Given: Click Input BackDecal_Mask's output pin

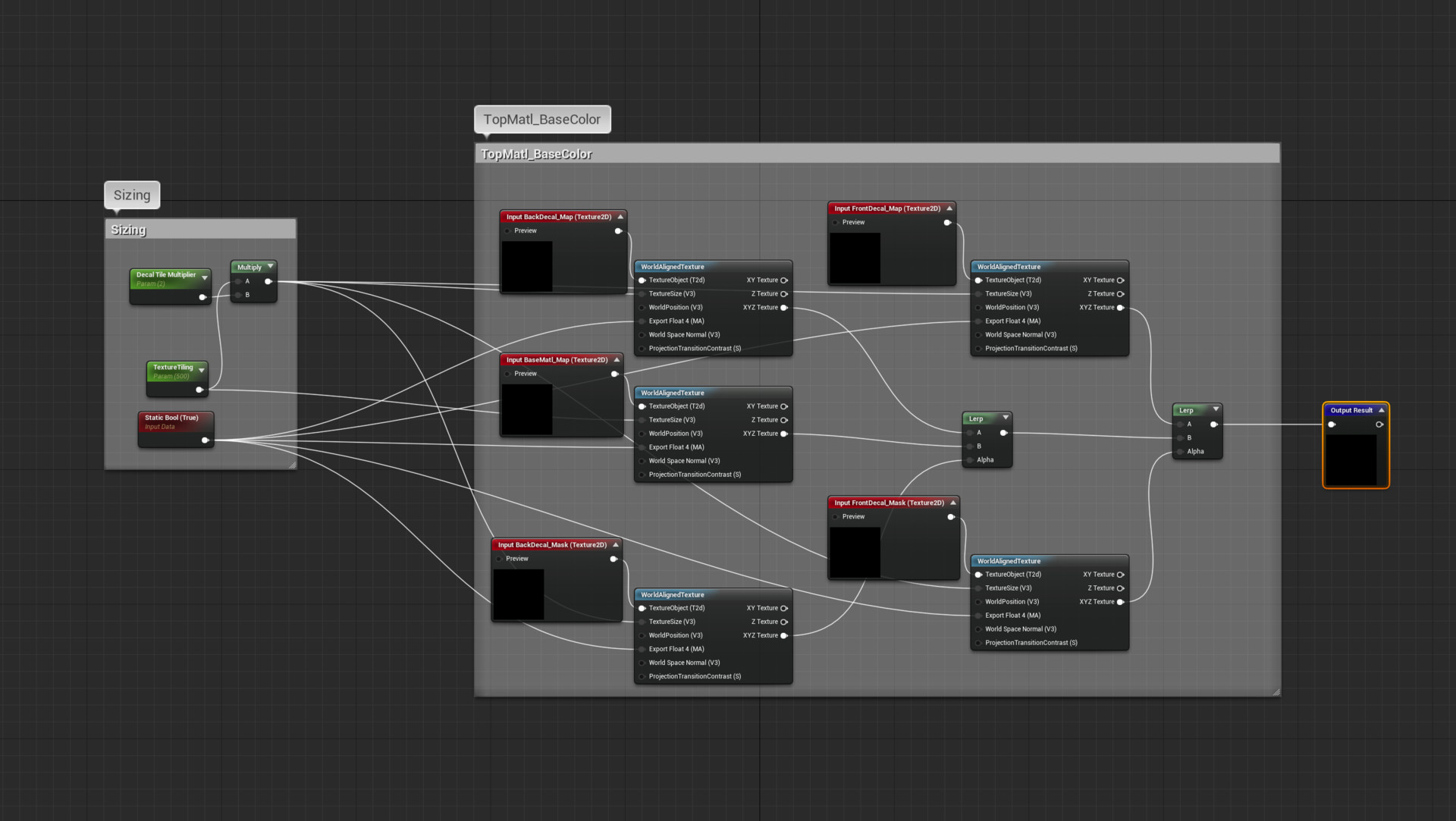Looking at the screenshot, I should tap(613, 559).
